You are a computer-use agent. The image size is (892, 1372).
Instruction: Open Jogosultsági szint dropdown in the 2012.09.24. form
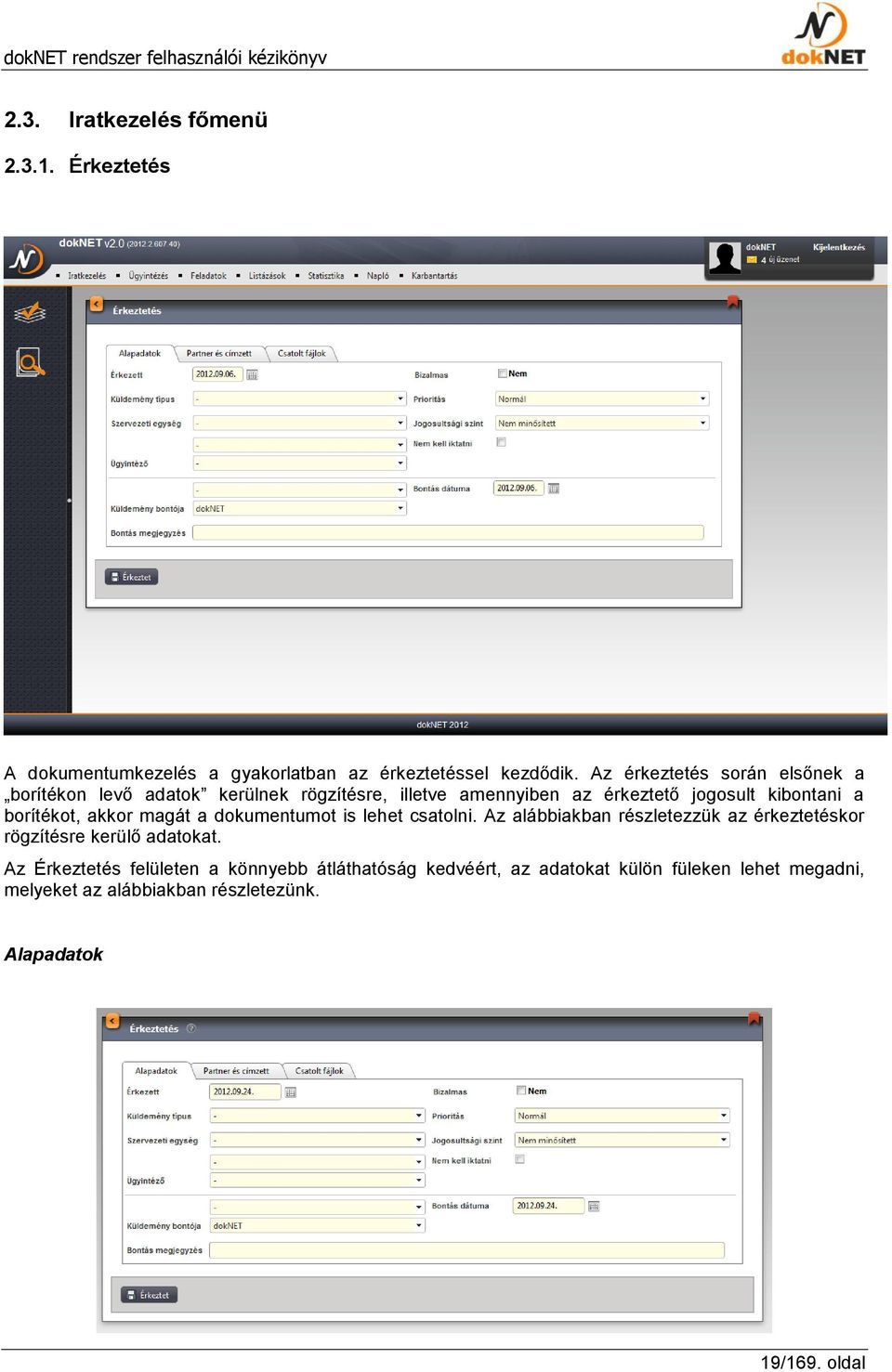coord(623,1140)
